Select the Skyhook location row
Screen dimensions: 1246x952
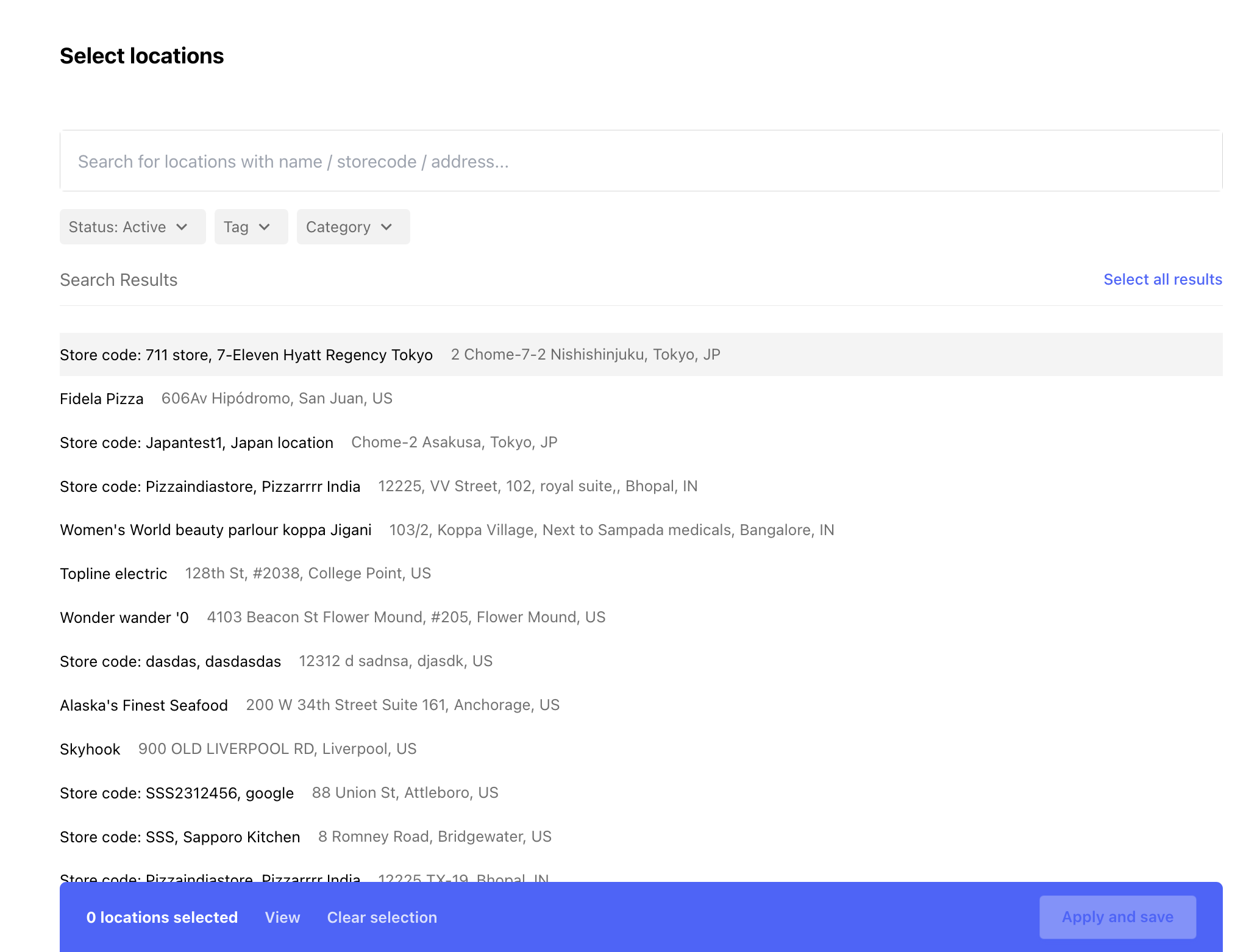(641, 749)
